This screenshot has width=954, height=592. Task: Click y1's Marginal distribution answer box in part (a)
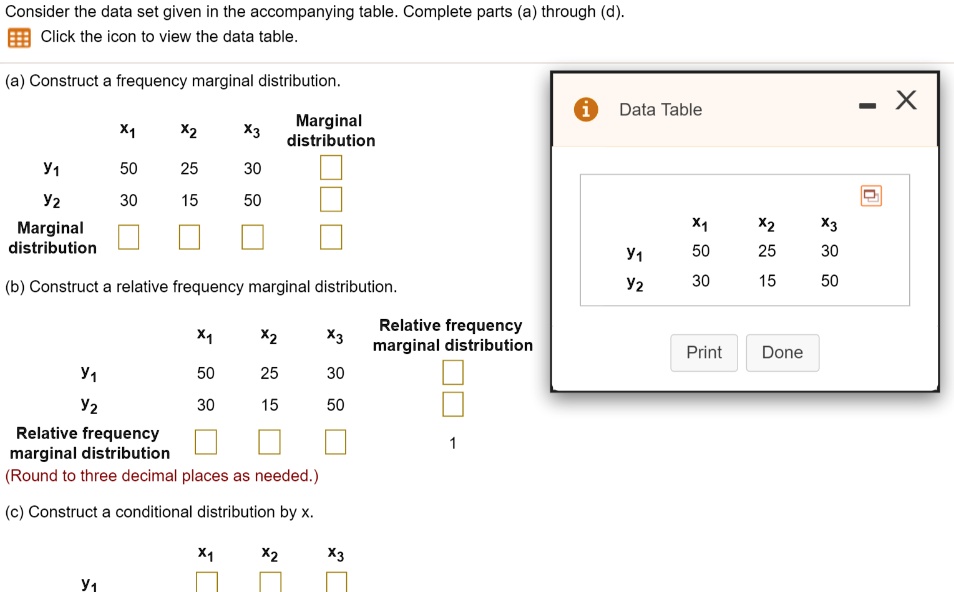pos(330,167)
